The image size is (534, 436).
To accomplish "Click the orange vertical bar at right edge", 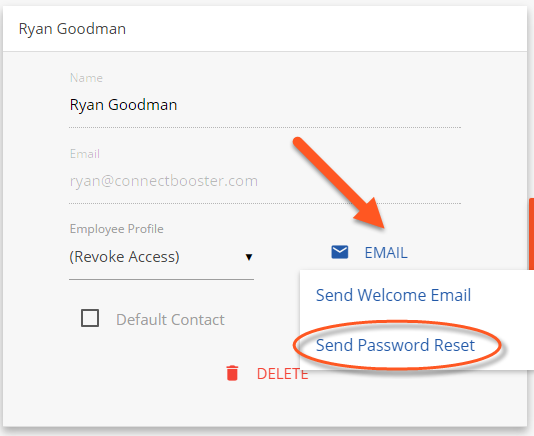I will 531,233.
